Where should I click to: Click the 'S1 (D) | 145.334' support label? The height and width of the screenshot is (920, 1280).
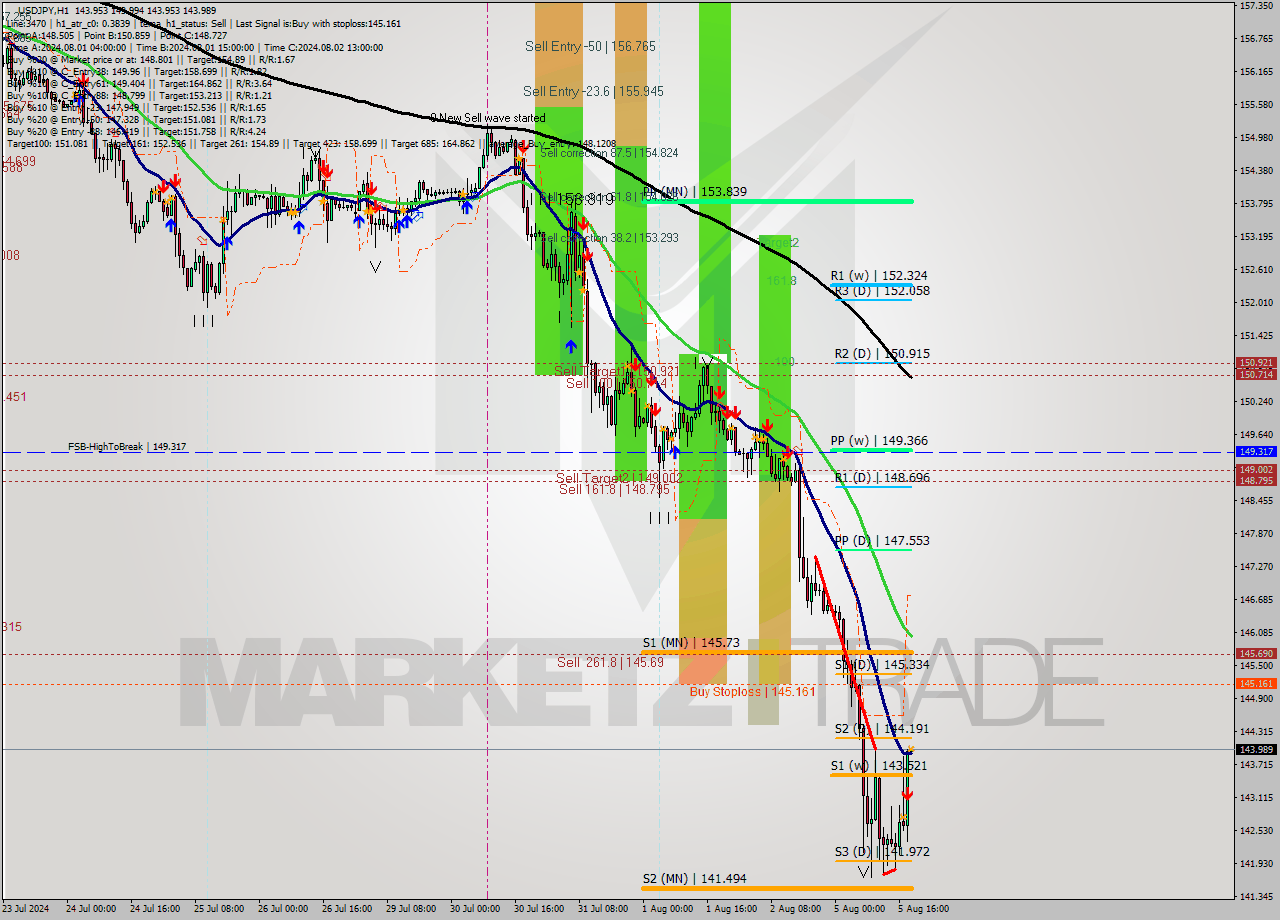click(882, 664)
